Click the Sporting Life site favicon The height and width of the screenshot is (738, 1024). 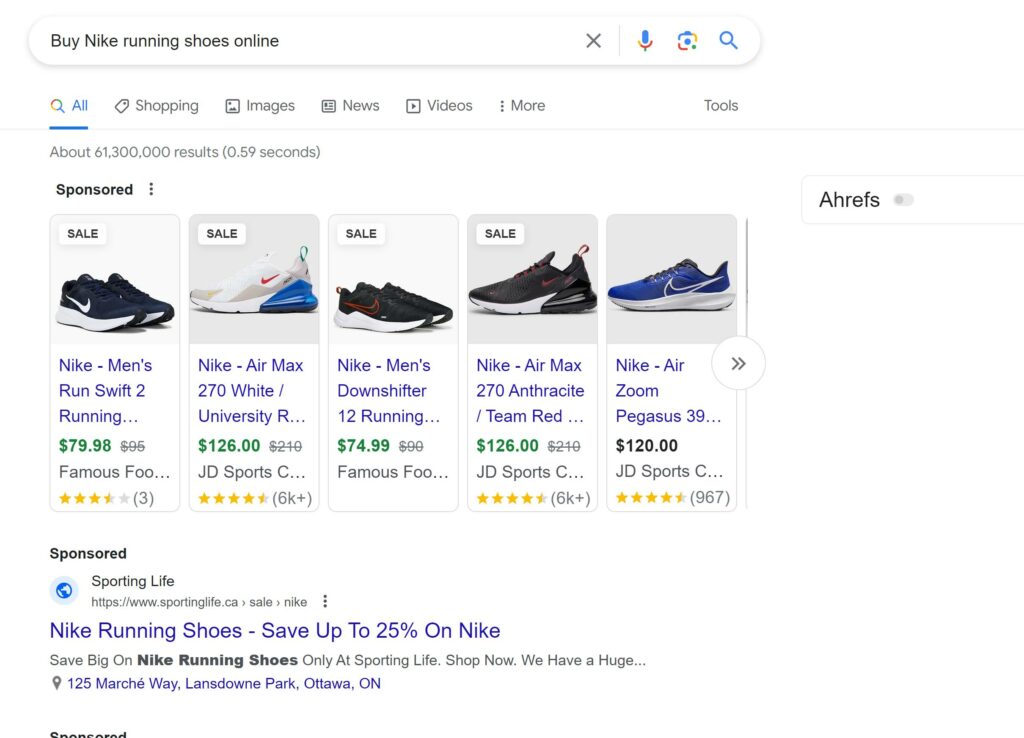pos(64,590)
